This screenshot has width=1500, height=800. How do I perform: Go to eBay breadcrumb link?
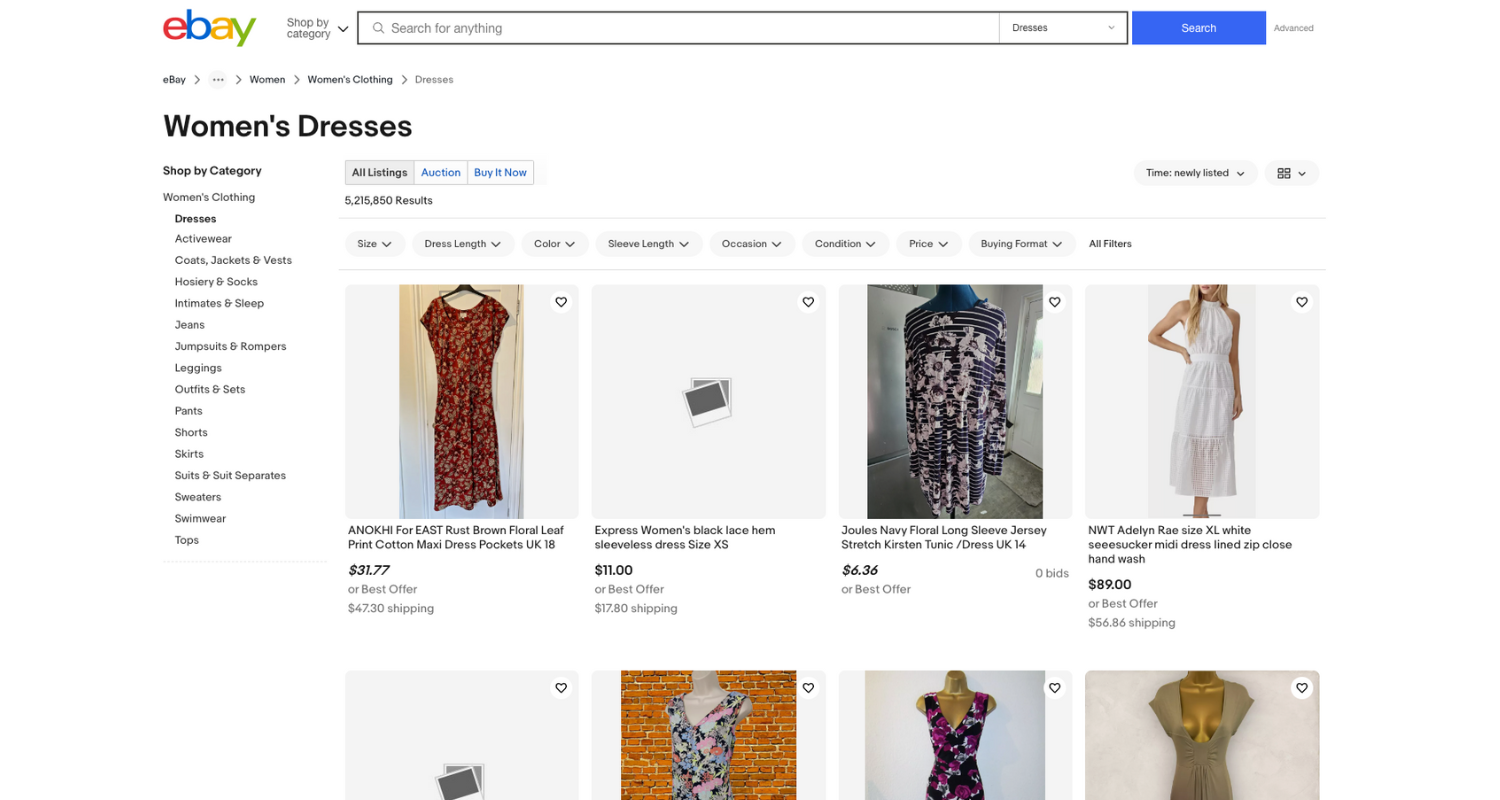point(174,79)
